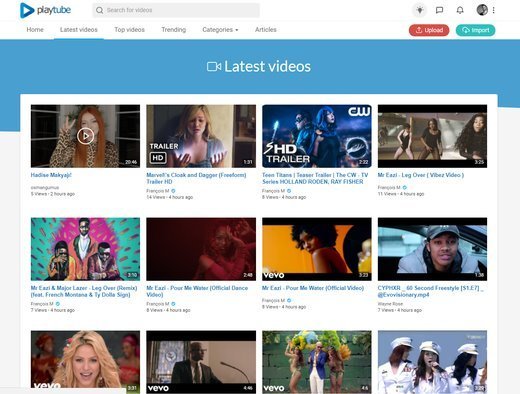The width and height of the screenshot is (520, 394).
Task: Click the green Import button
Action: tap(475, 30)
